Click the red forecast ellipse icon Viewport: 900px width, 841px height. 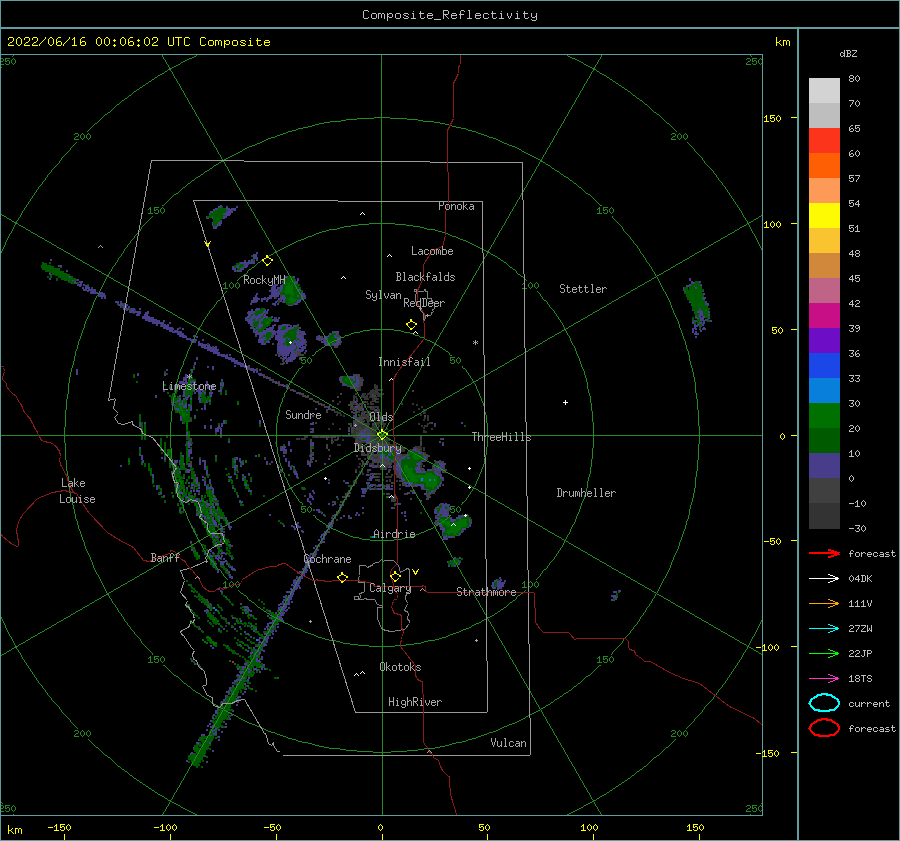tap(824, 728)
